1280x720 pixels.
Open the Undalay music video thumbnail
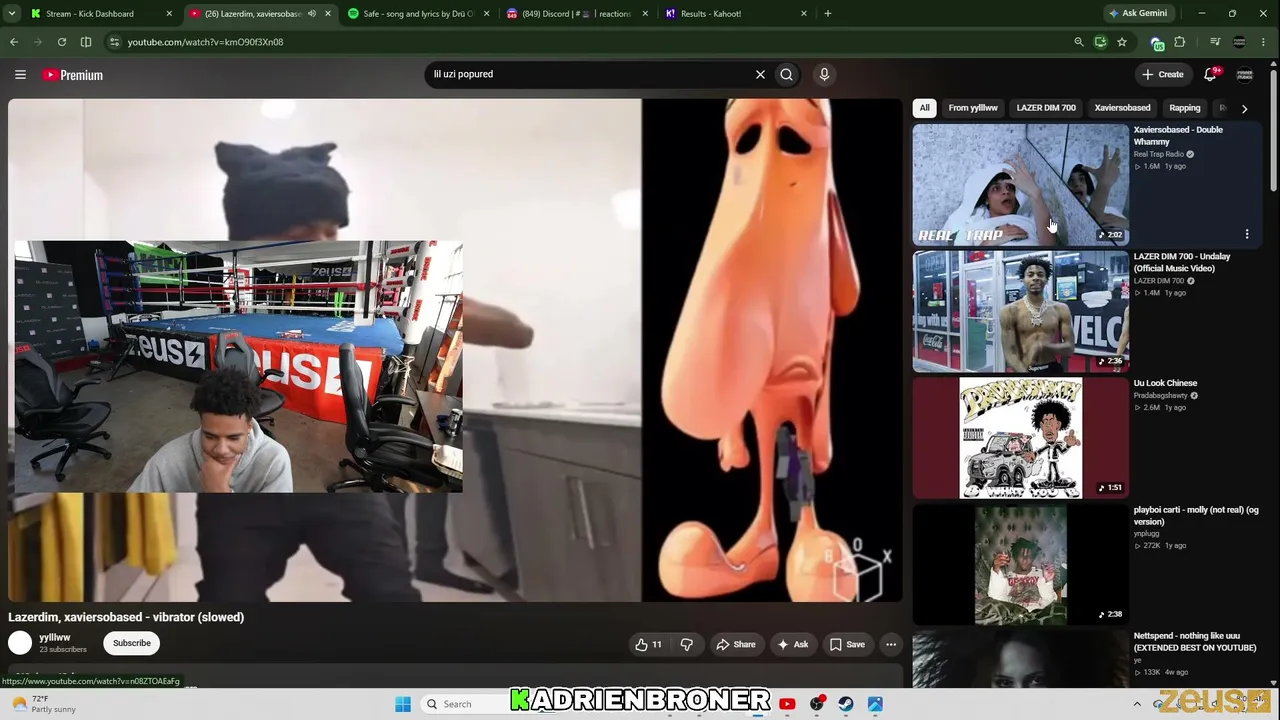point(1021,311)
